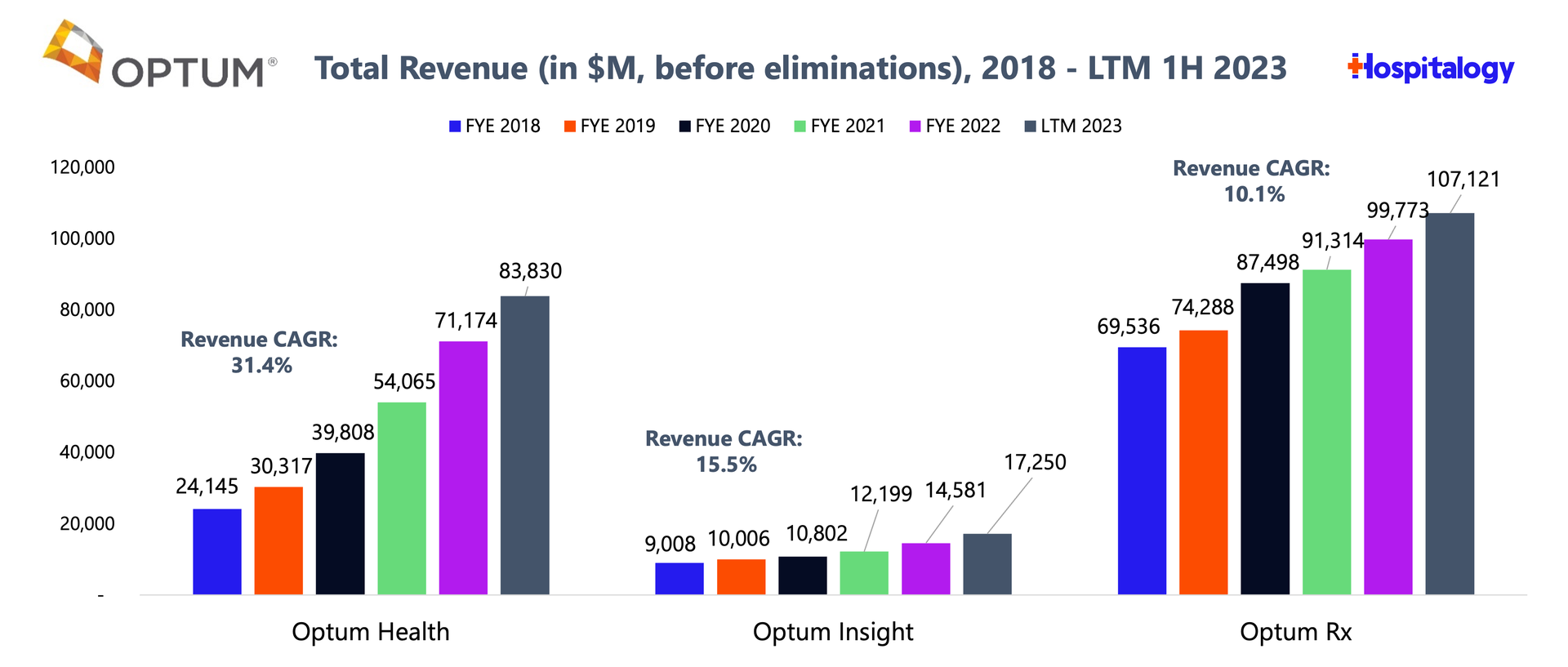
Task: Select the FYE 2020 legend entry
Action: [x=725, y=127]
